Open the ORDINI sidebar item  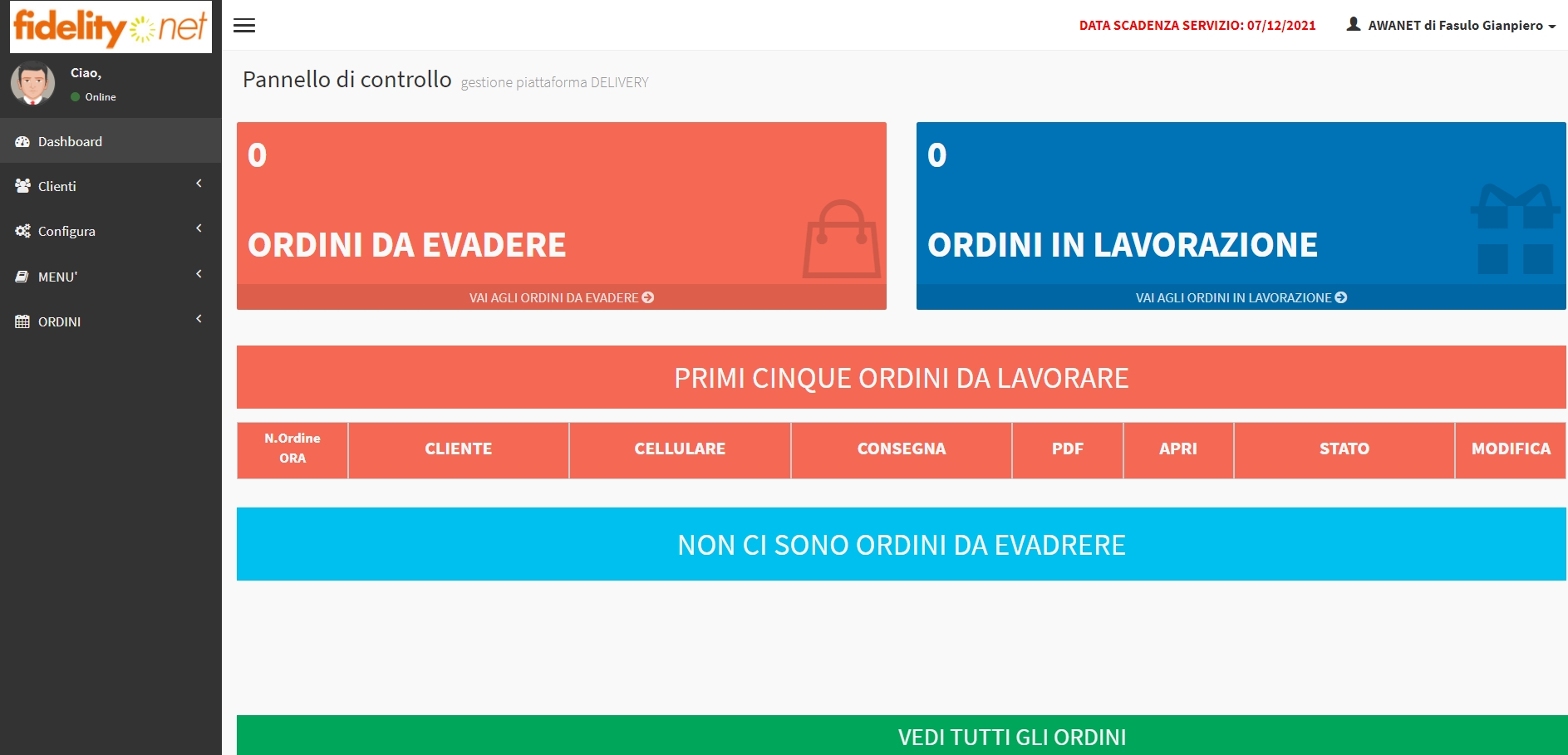pos(111,321)
